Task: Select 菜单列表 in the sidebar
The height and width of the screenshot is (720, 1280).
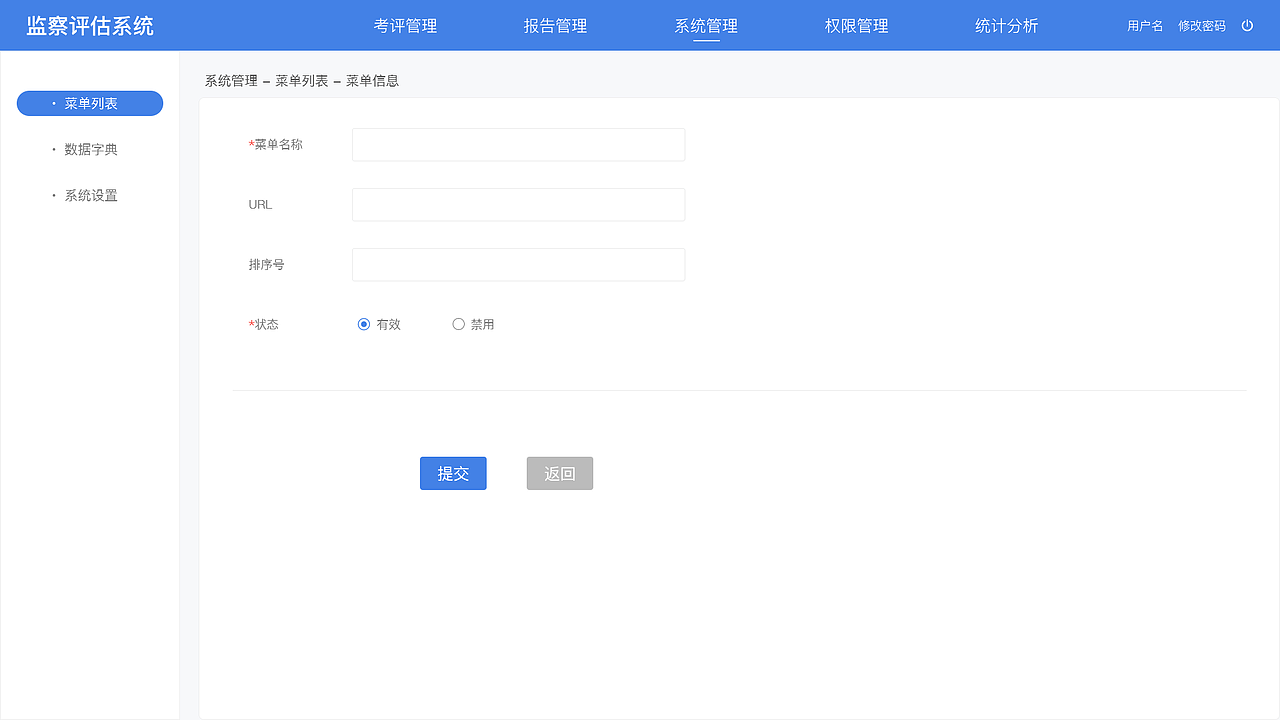Action: tap(89, 103)
